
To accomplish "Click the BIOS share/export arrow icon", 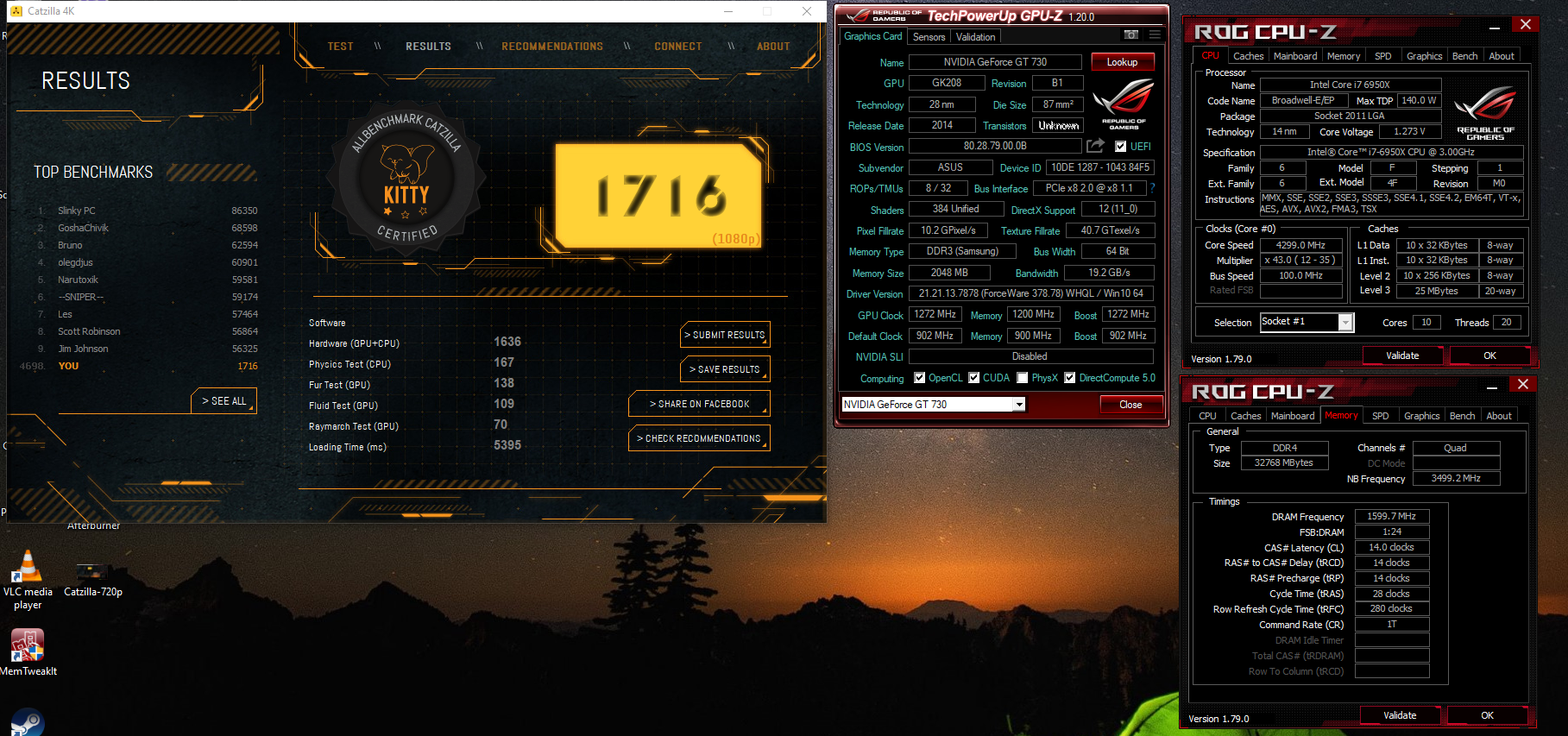I will coord(1095,146).
